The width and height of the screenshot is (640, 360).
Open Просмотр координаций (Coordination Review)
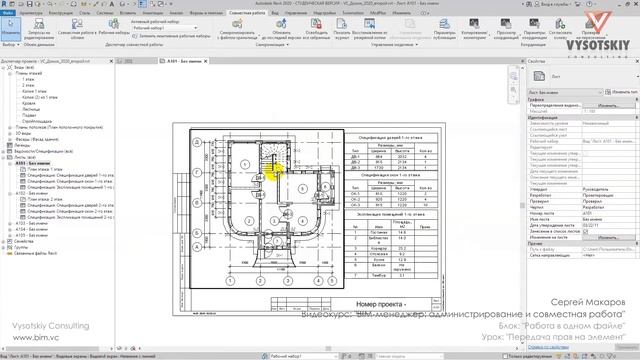[506, 29]
